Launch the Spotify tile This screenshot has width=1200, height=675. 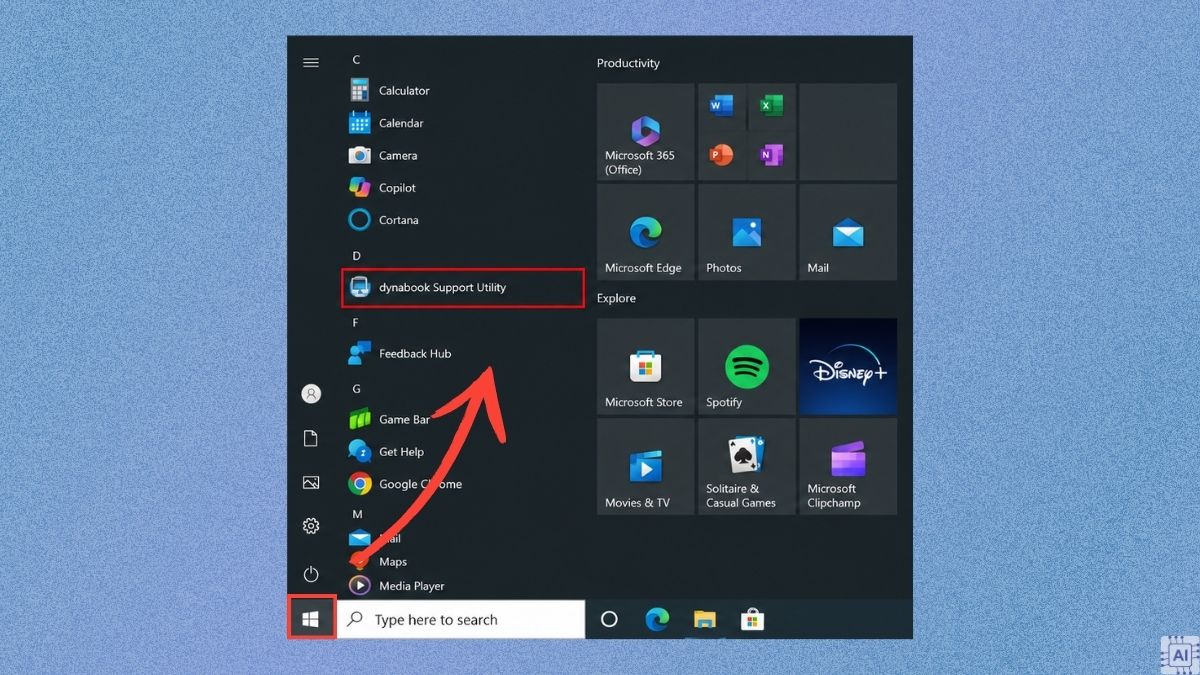747,367
